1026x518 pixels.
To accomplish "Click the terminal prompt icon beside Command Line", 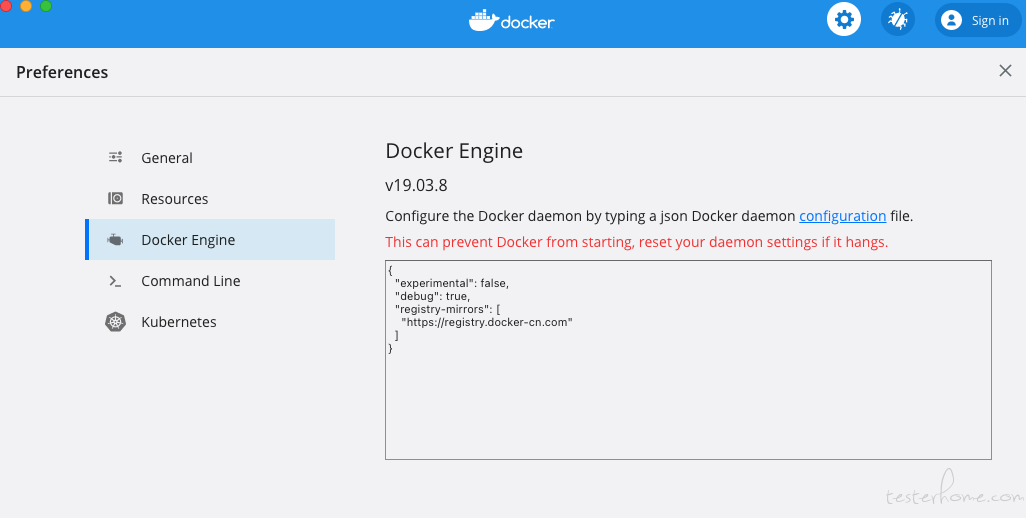I will pos(116,281).
